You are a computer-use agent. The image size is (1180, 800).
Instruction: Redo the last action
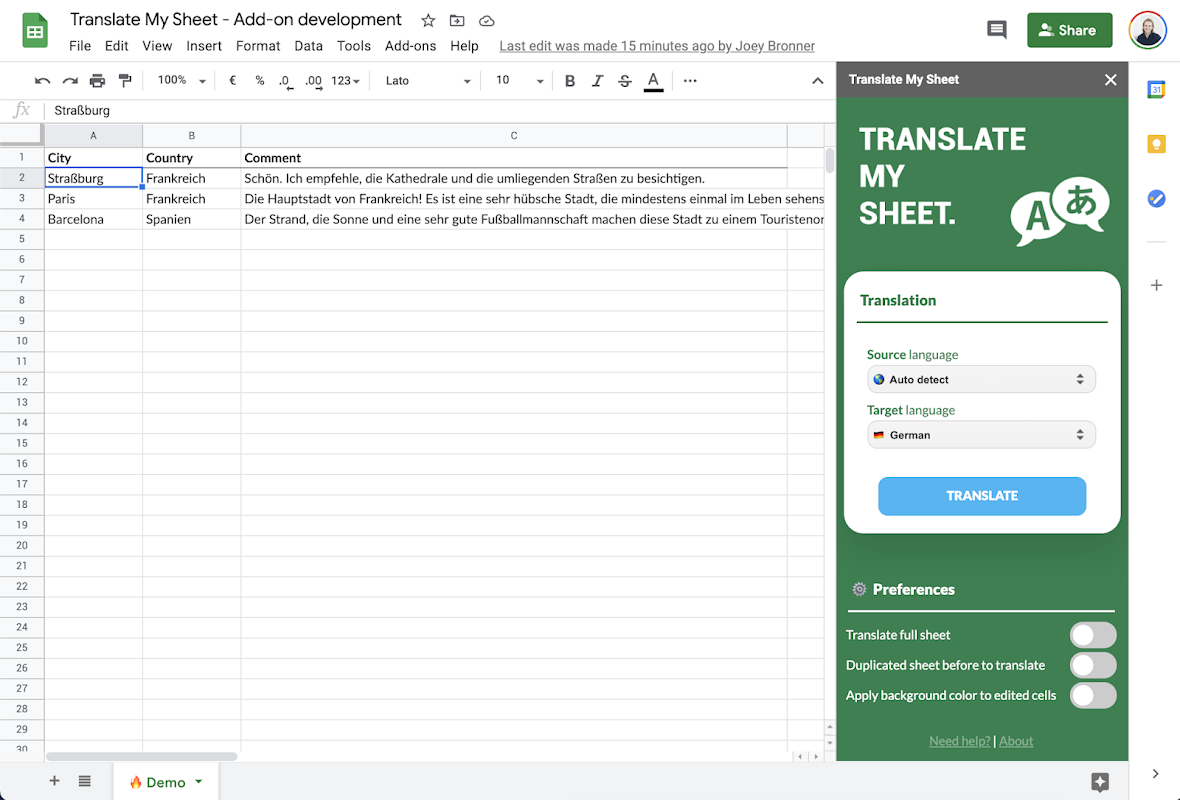point(70,81)
